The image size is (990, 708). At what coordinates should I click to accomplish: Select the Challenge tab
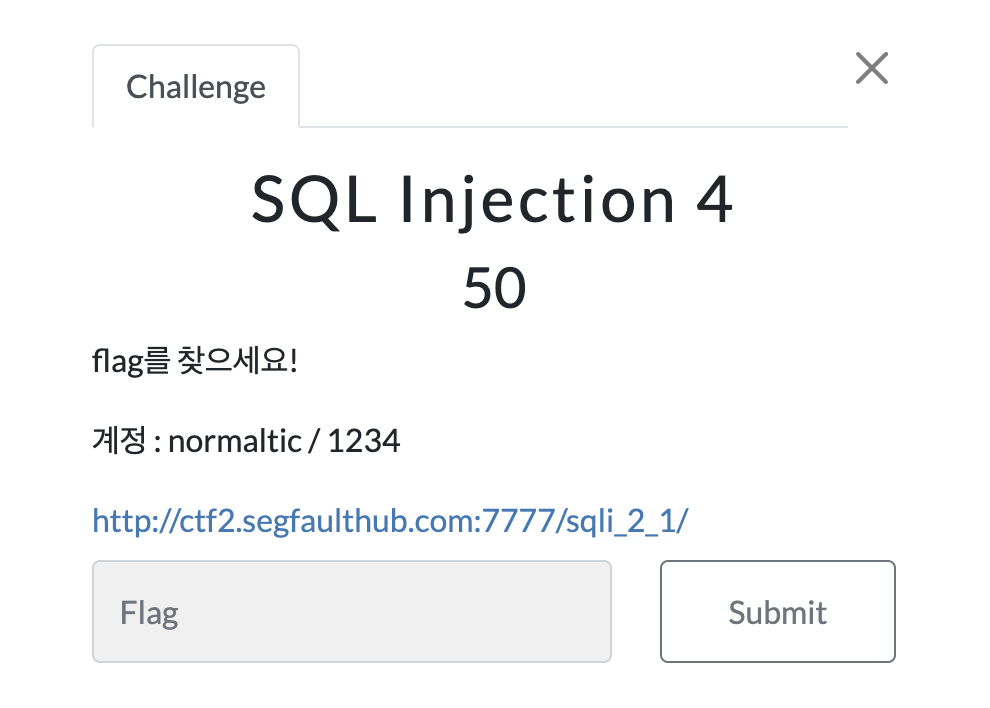tap(196, 87)
